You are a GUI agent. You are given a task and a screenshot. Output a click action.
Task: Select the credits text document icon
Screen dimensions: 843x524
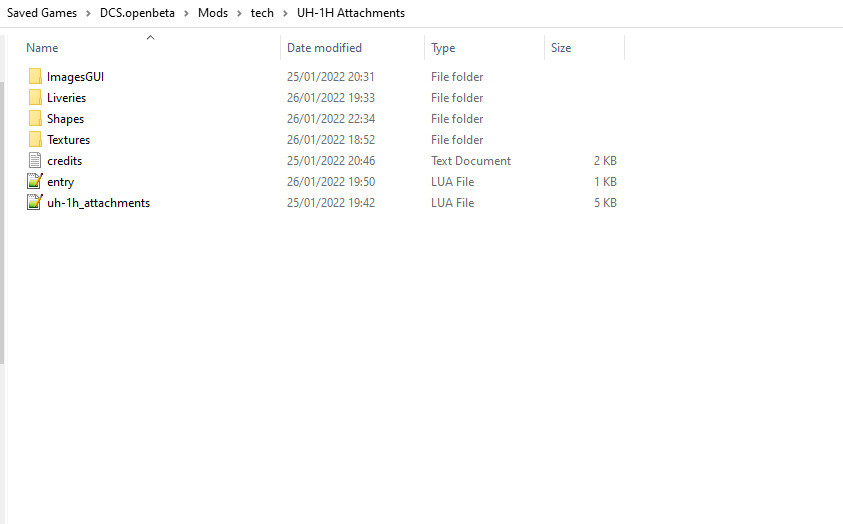point(35,161)
